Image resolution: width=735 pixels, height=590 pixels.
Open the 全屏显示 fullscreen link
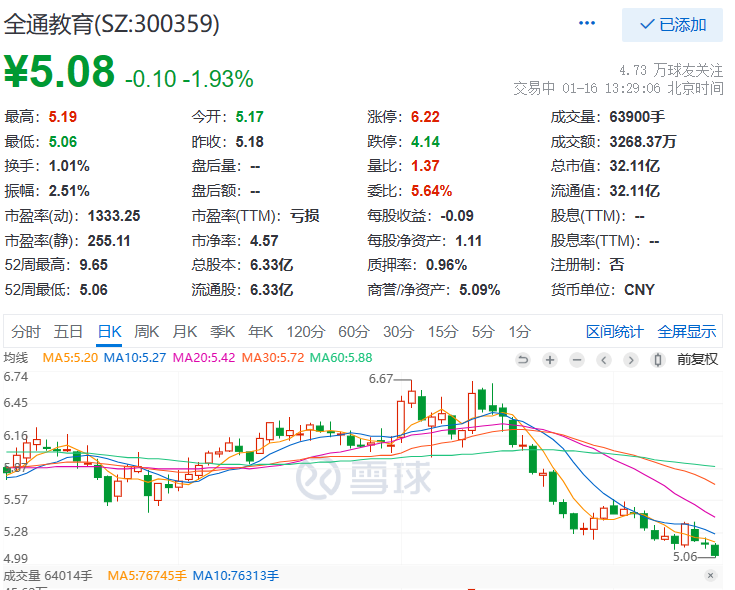pyautogui.click(x=687, y=332)
